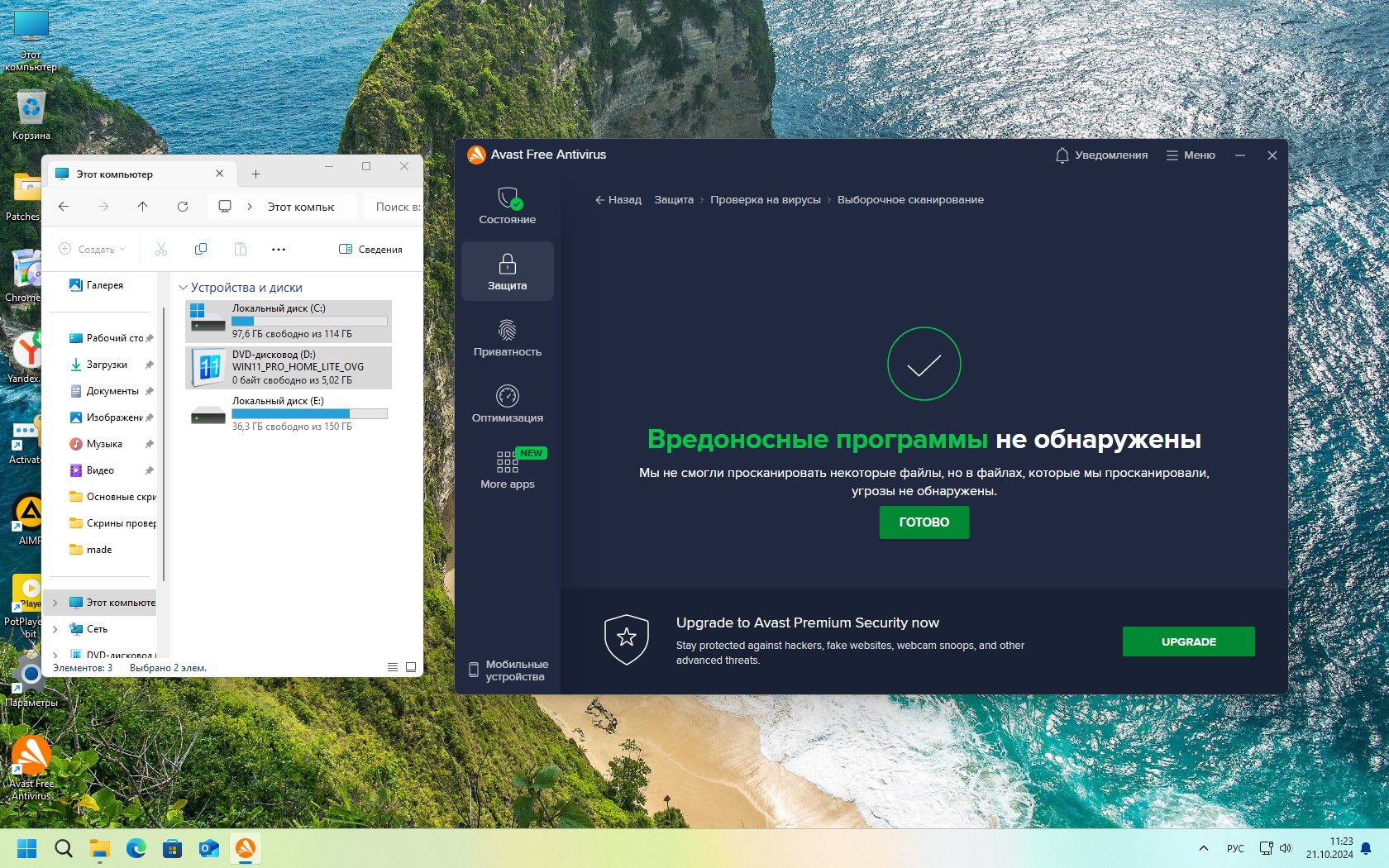Collapse the Устройства и диски group

(x=184, y=288)
